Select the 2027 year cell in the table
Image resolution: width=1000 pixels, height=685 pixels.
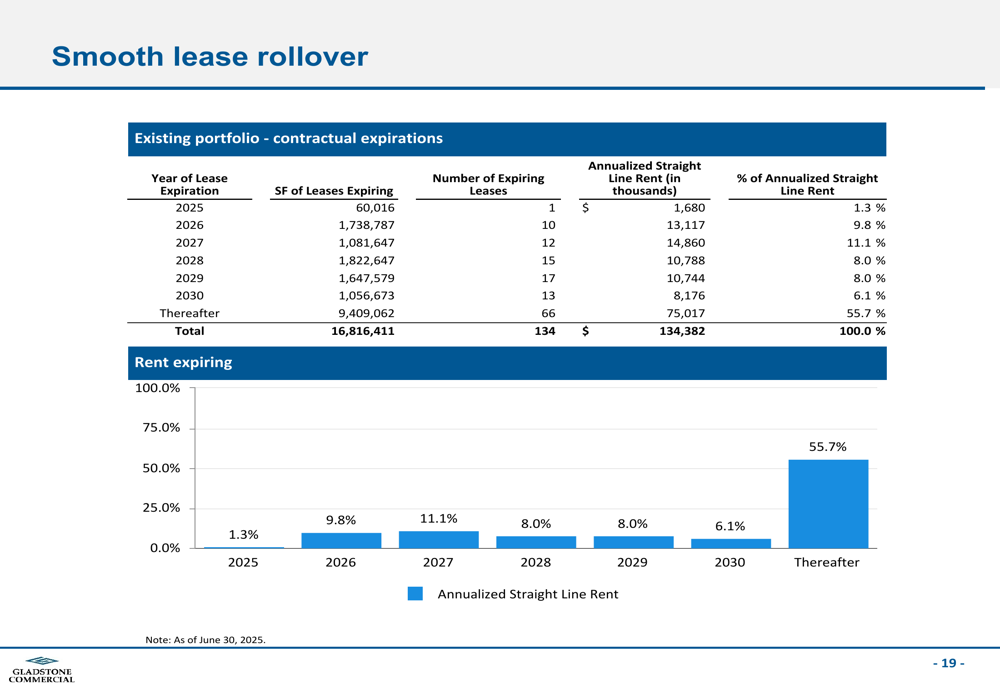189,243
